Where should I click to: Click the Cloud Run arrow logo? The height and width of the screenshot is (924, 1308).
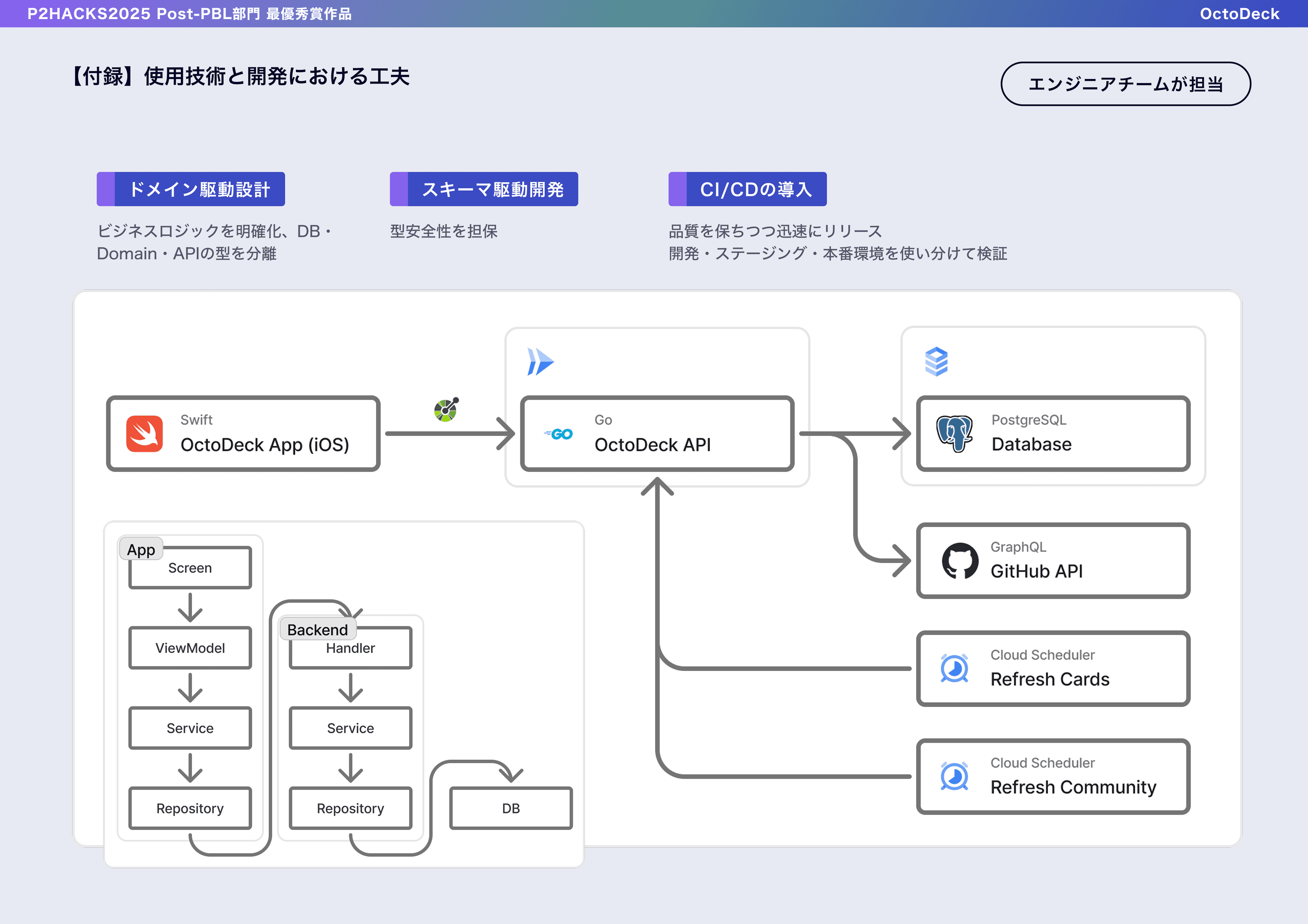[x=540, y=362]
